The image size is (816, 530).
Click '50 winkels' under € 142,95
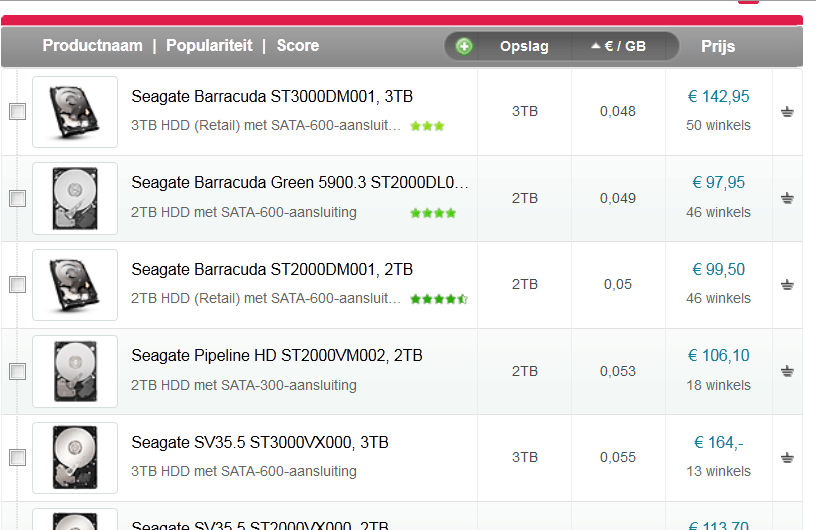click(x=718, y=125)
